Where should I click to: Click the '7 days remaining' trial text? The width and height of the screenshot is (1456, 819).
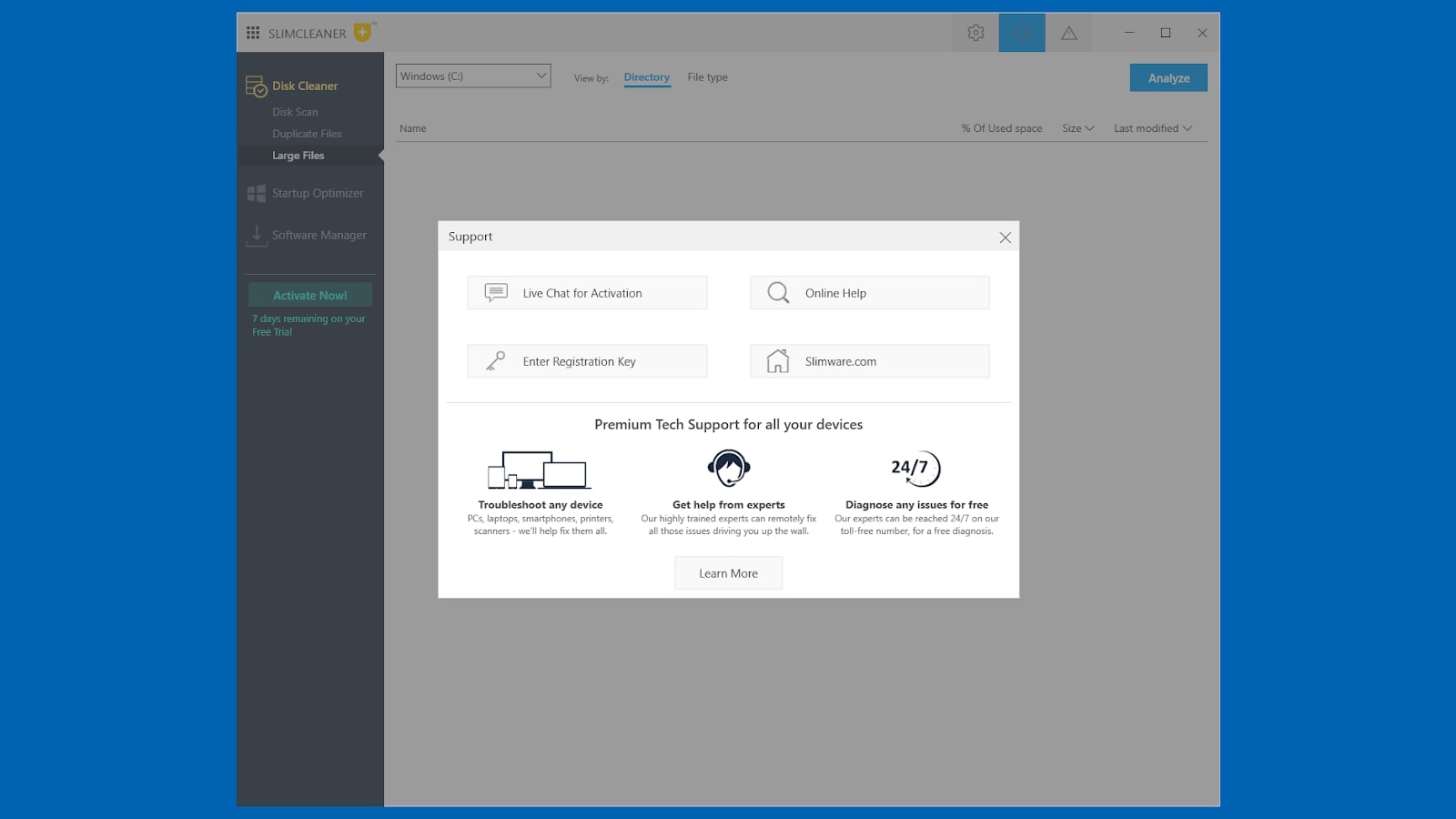308,326
